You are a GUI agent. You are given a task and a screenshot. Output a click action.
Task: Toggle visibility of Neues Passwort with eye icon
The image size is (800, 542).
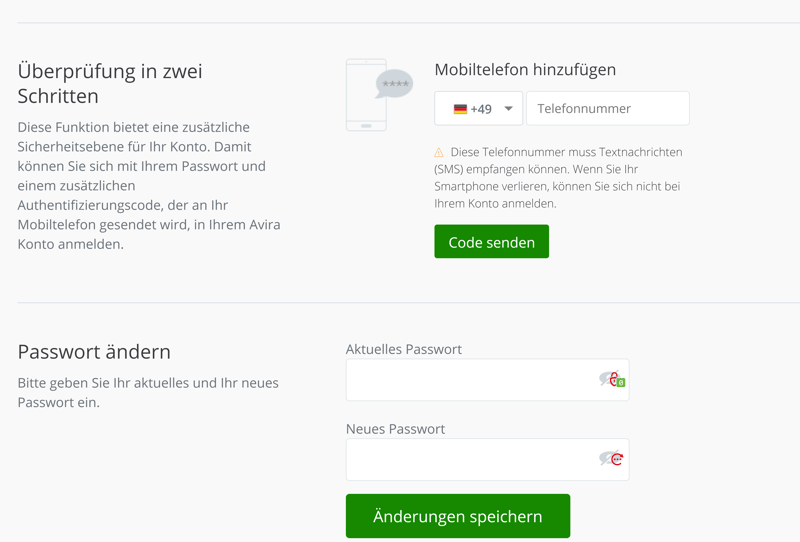pyautogui.click(x=605, y=458)
